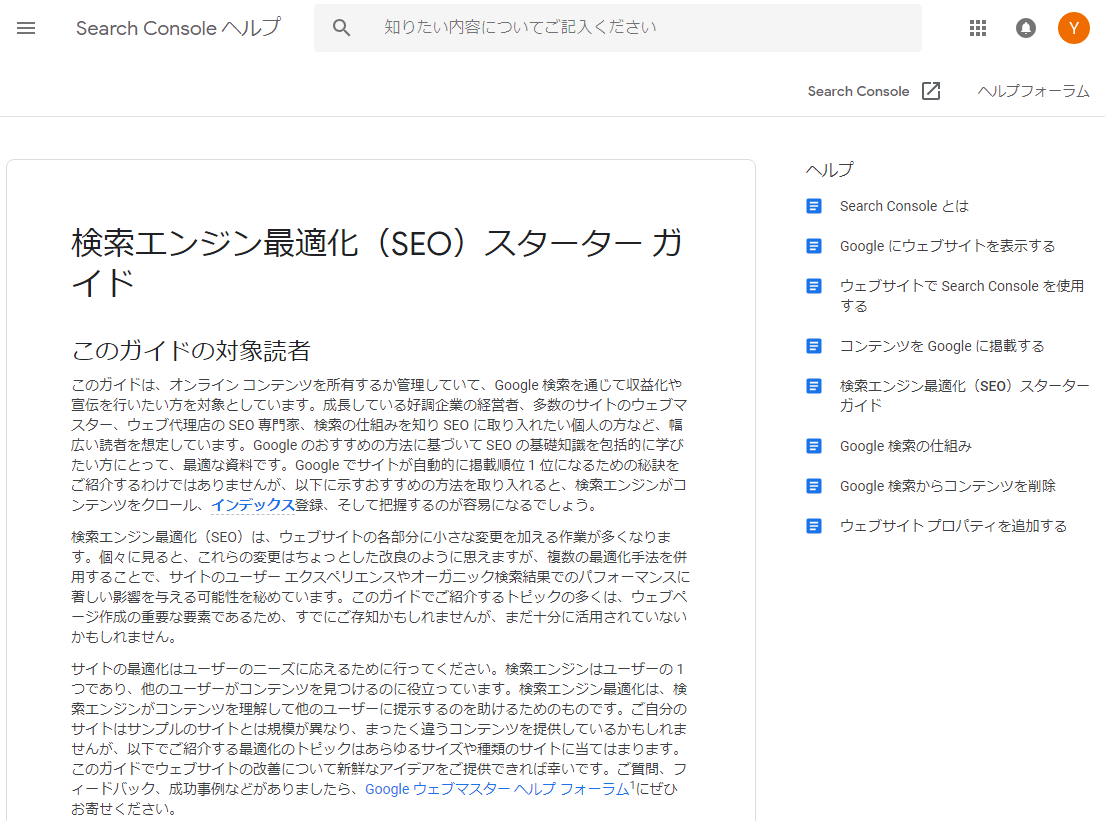This screenshot has height=821, width=1105.
Task: Open Google 検索の仕組み article
Action: tap(906, 446)
